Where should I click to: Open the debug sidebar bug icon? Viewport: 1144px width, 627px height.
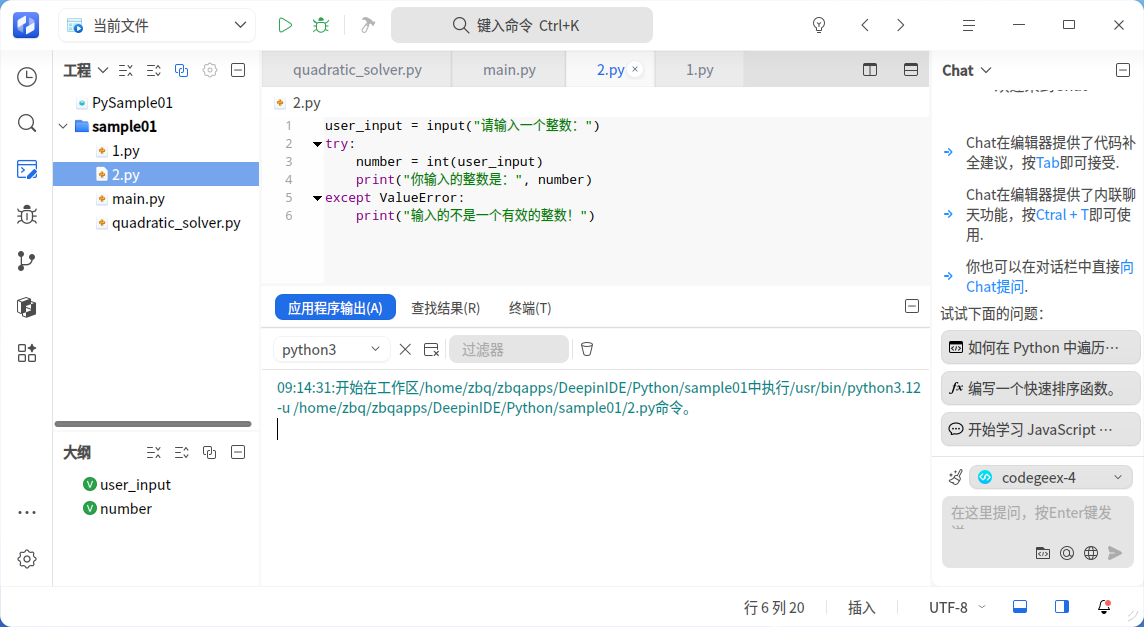(x=27, y=215)
